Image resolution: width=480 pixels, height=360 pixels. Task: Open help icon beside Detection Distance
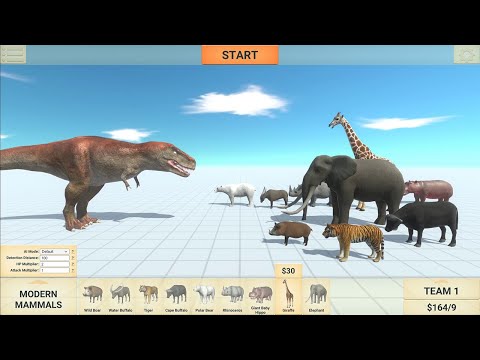[73, 258]
